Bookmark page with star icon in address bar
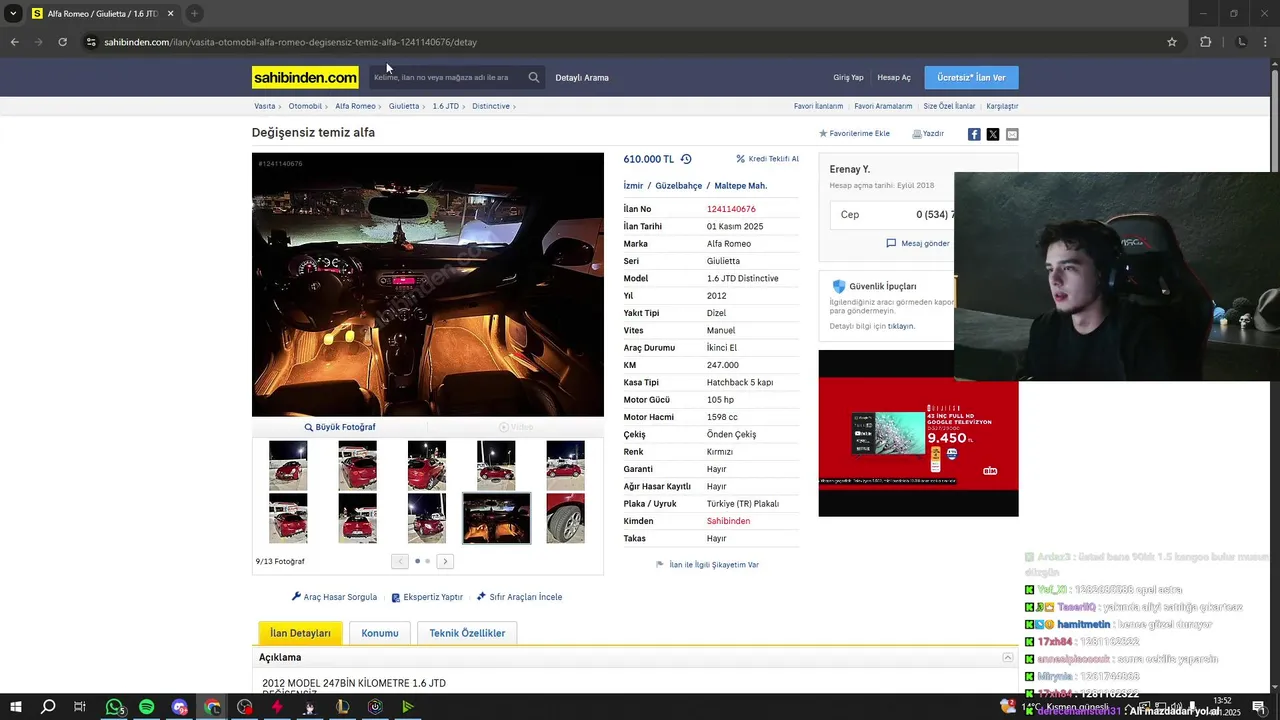Viewport: 1280px width, 720px height. (1172, 42)
